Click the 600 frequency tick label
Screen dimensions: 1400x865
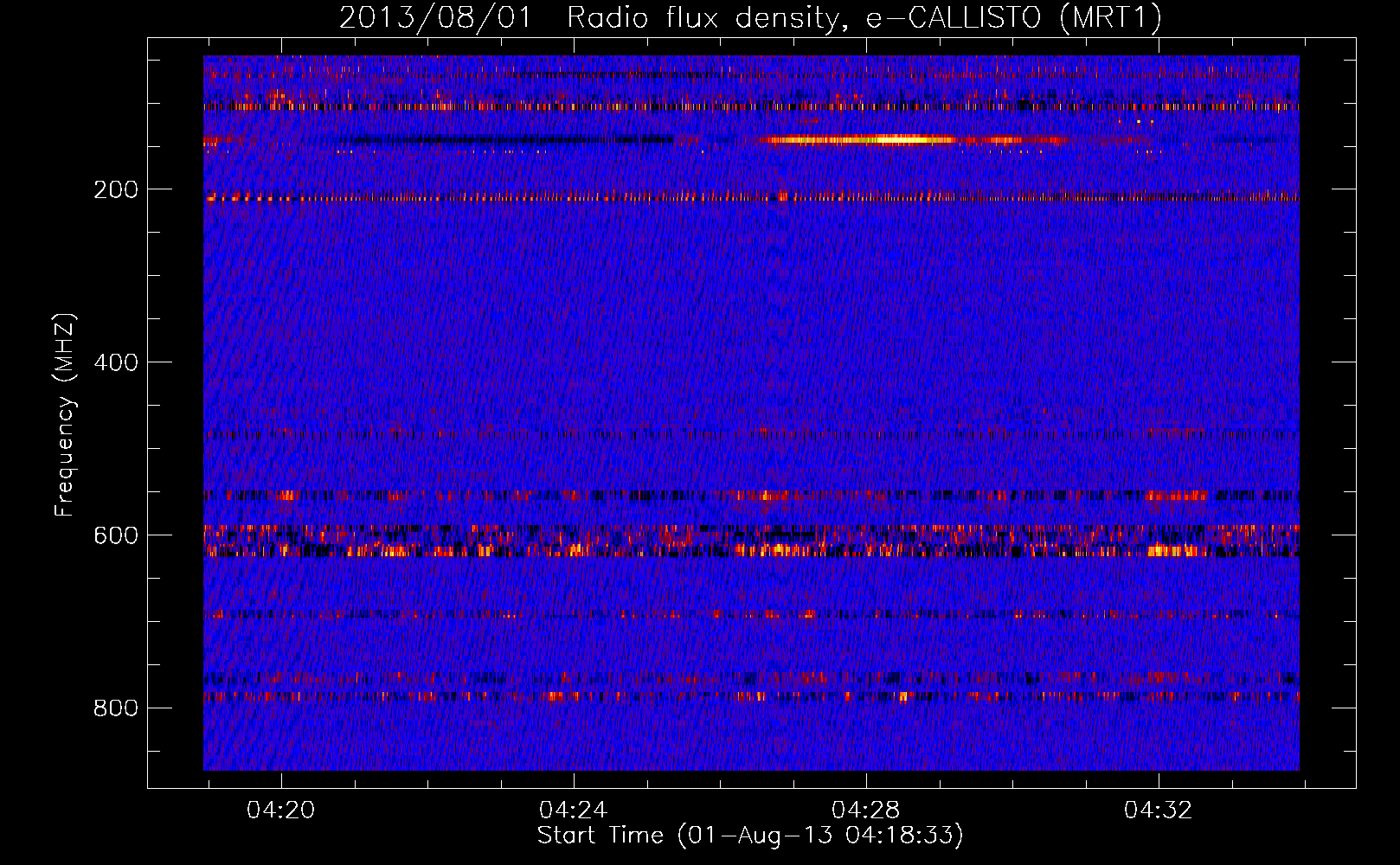tap(116, 535)
